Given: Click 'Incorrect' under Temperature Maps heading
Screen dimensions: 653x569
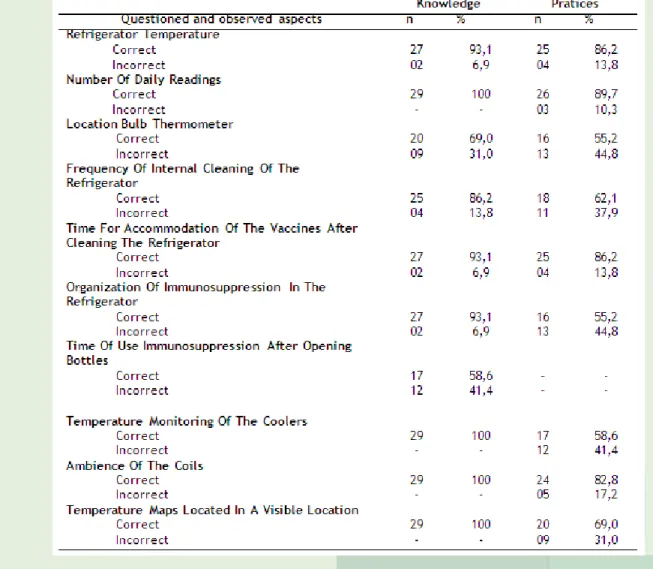Looking at the screenshot, I should 142,540.
